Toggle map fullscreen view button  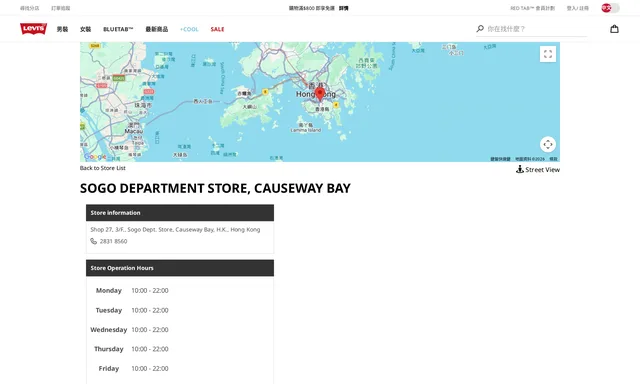548,54
